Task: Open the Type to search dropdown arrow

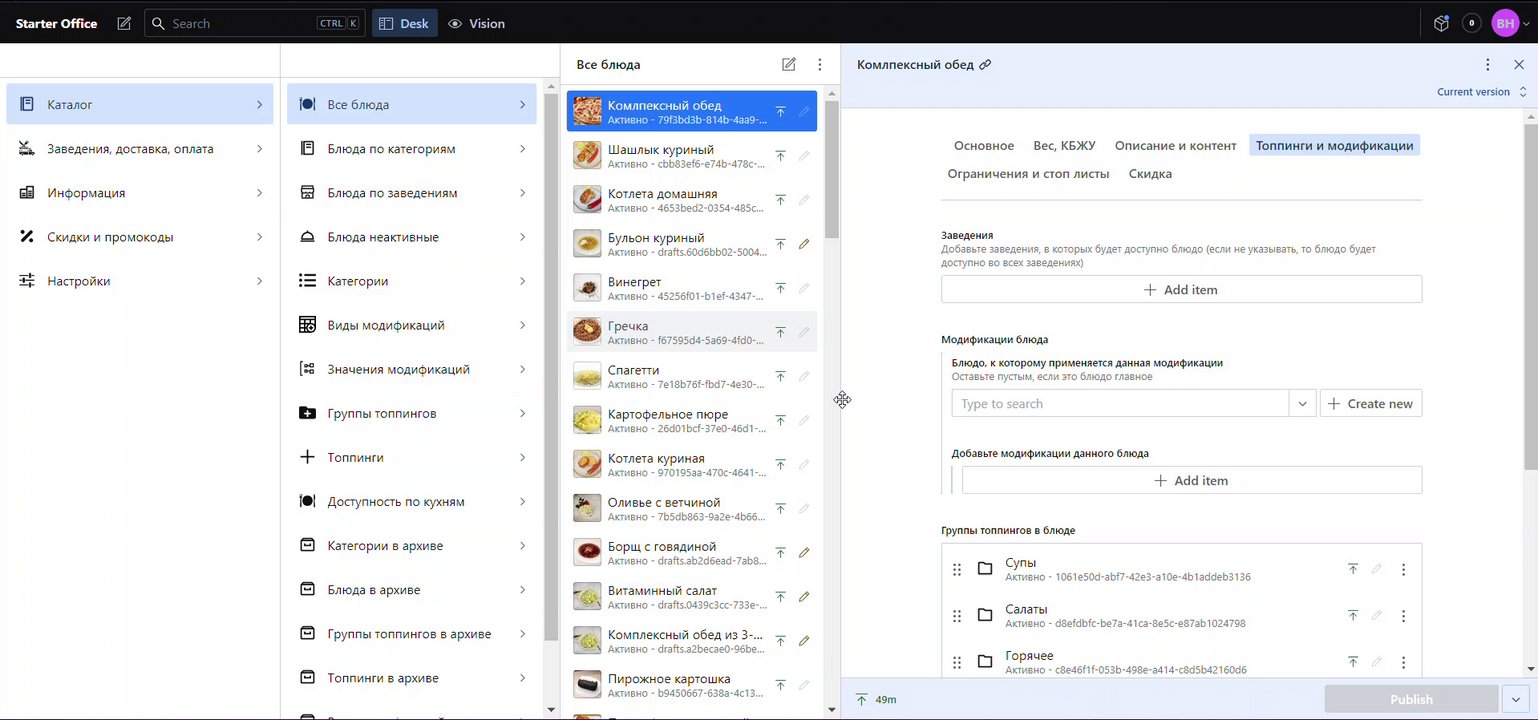Action: 1302,404
